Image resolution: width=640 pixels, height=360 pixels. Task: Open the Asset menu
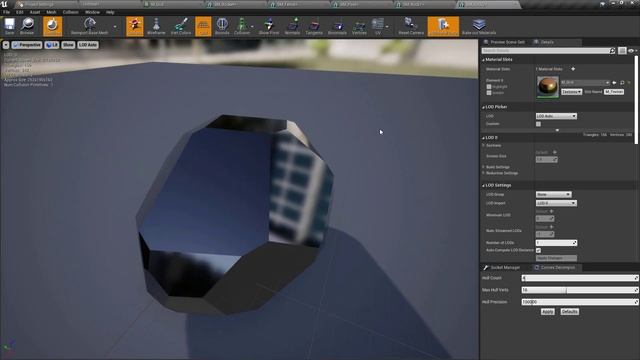coord(35,12)
